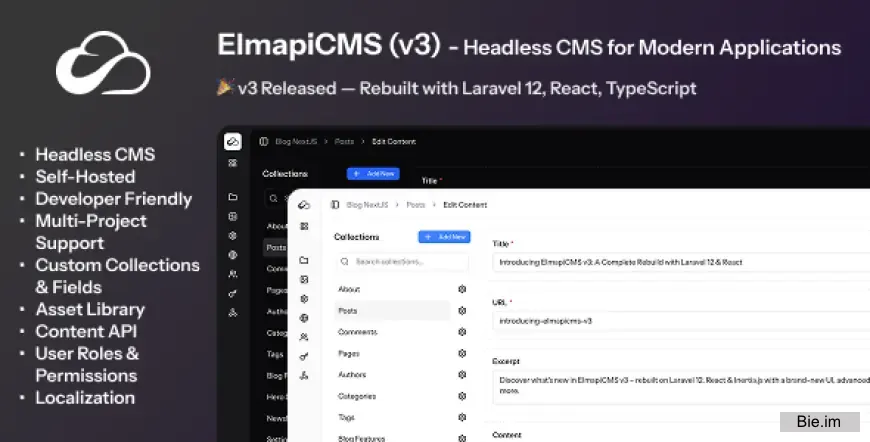This screenshot has height=442, width=870.
Task: Open the webhooks icon in light window sidebar
Action: point(304,376)
